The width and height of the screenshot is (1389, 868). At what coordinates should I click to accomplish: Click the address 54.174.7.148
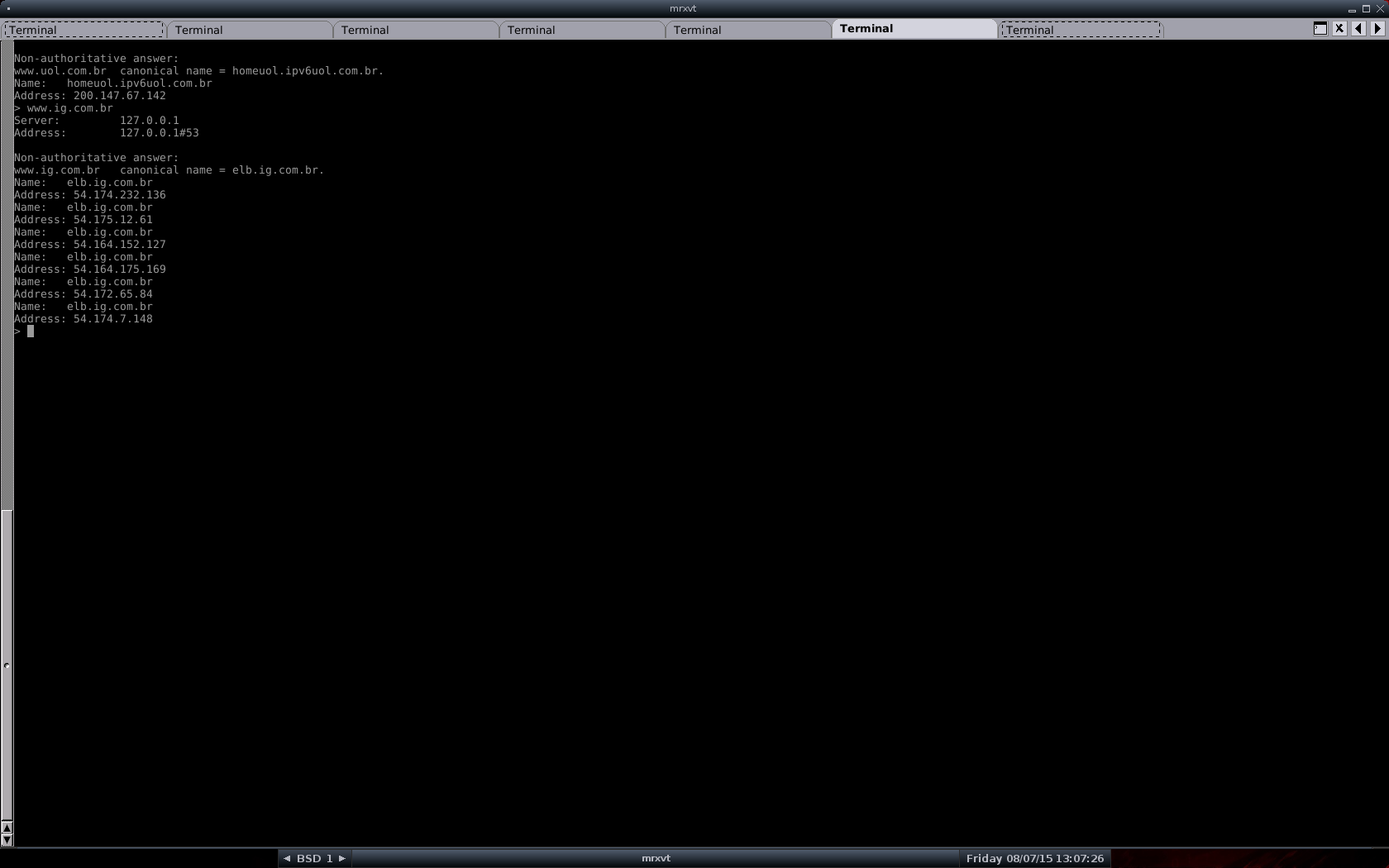[x=113, y=319]
